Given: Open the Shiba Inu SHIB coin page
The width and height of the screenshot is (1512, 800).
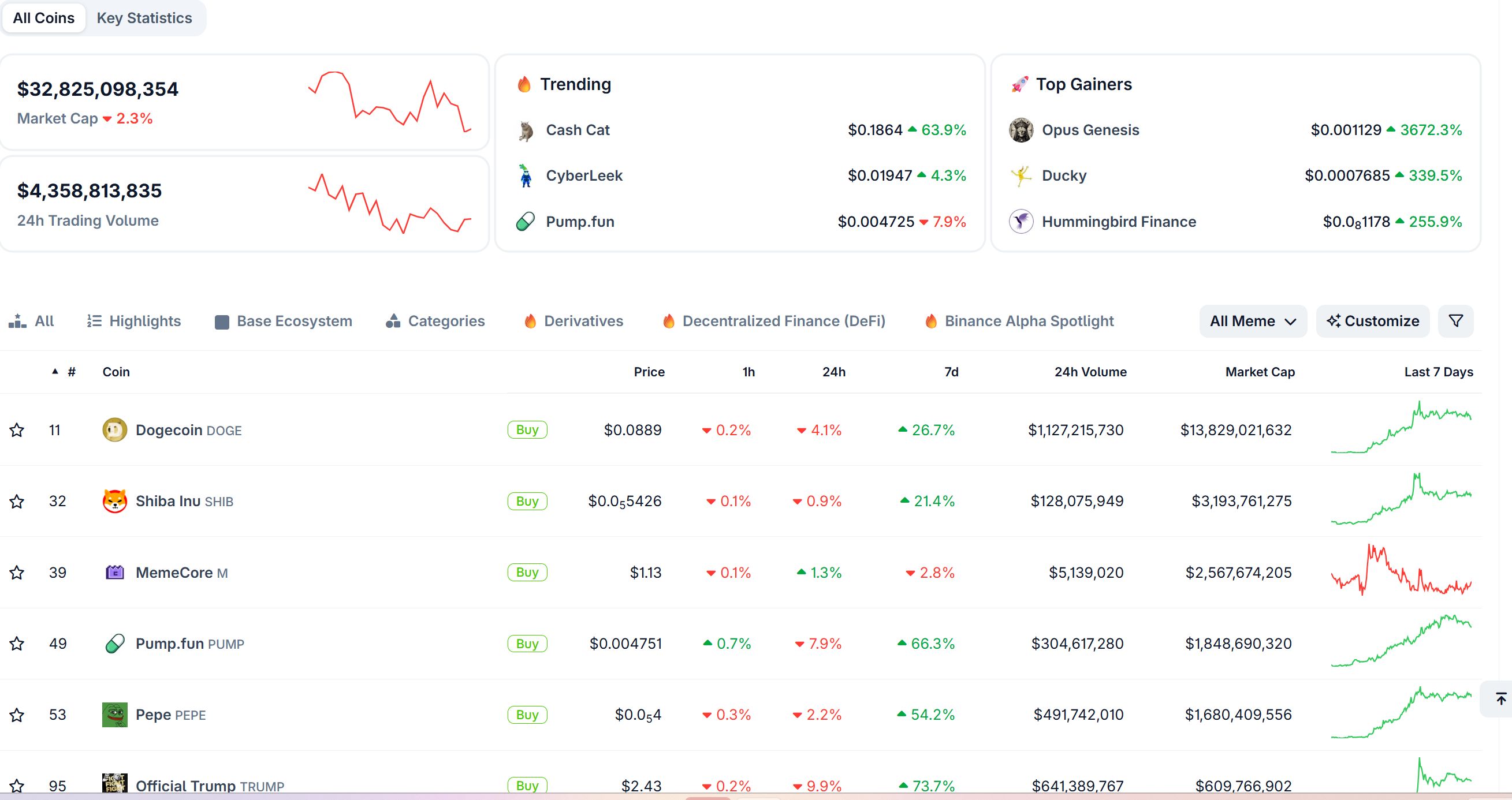Looking at the screenshot, I should tap(184, 501).
